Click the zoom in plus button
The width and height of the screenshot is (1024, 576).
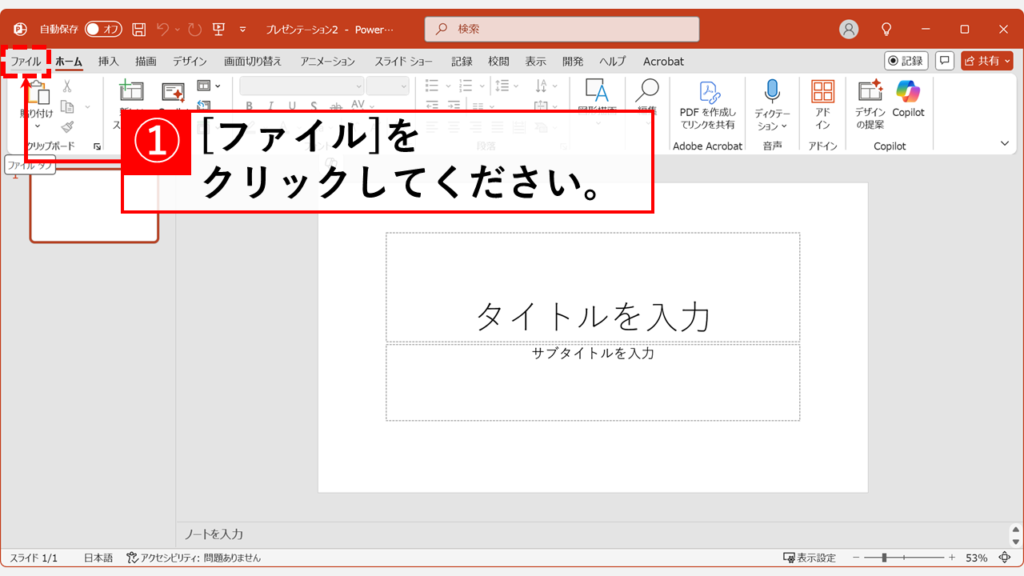tap(952, 558)
